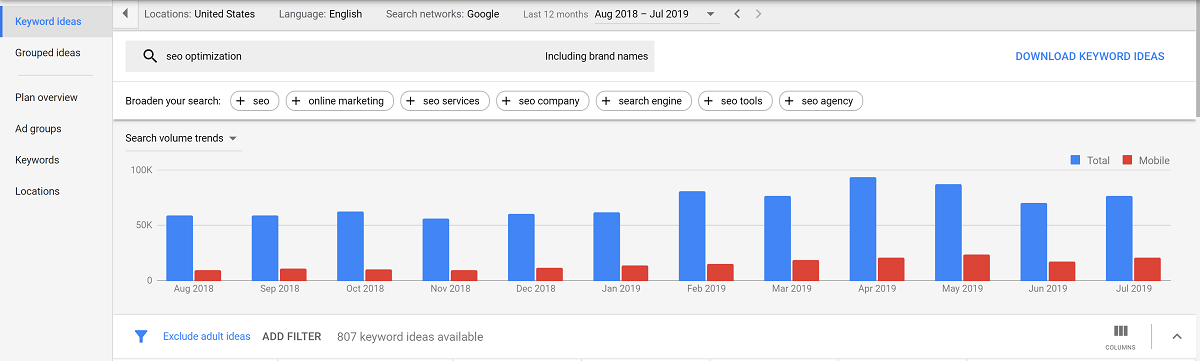Click the magnifier search icon
Image resolution: width=1200 pixels, height=361 pixels.
pos(151,56)
